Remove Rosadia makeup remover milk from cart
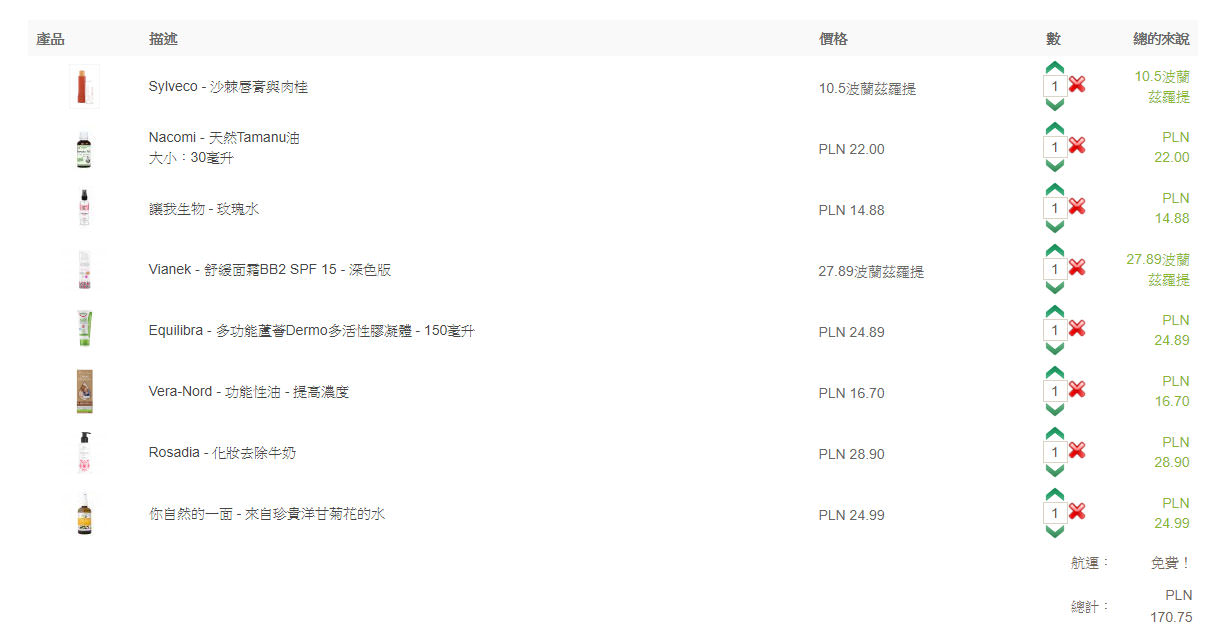 point(1077,451)
